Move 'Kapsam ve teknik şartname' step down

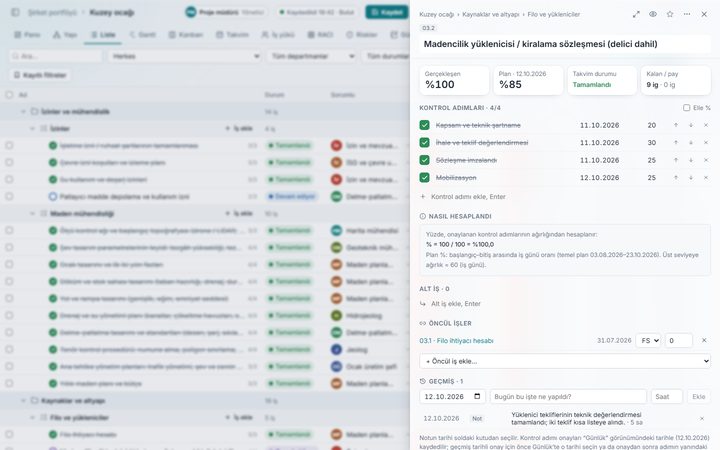coord(691,125)
